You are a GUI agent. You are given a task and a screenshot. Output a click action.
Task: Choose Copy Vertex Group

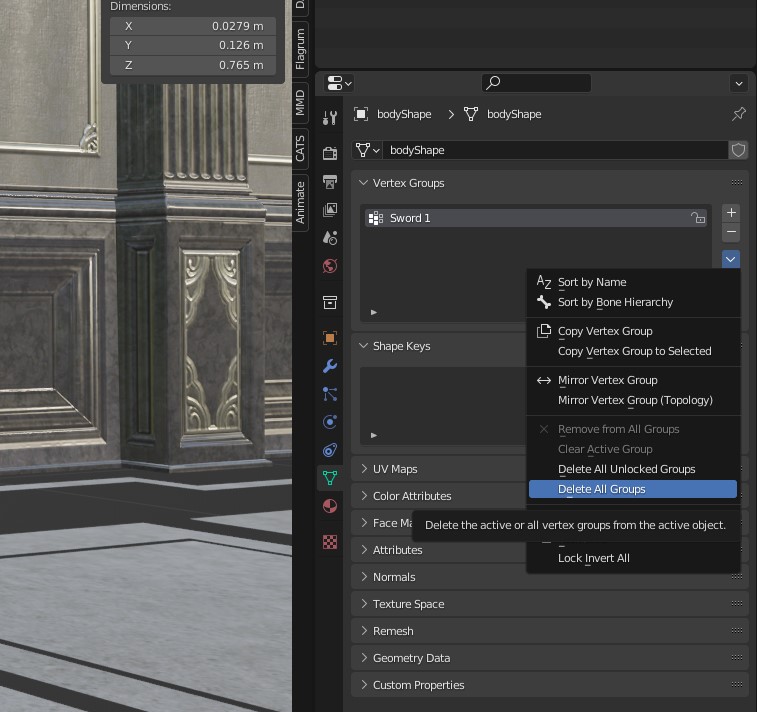point(633,331)
